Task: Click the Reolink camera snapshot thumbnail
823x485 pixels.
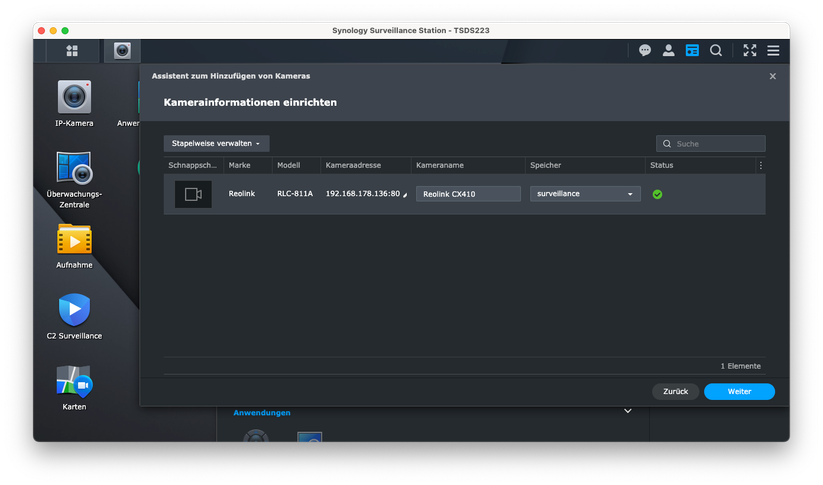Action: pos(193,194)
